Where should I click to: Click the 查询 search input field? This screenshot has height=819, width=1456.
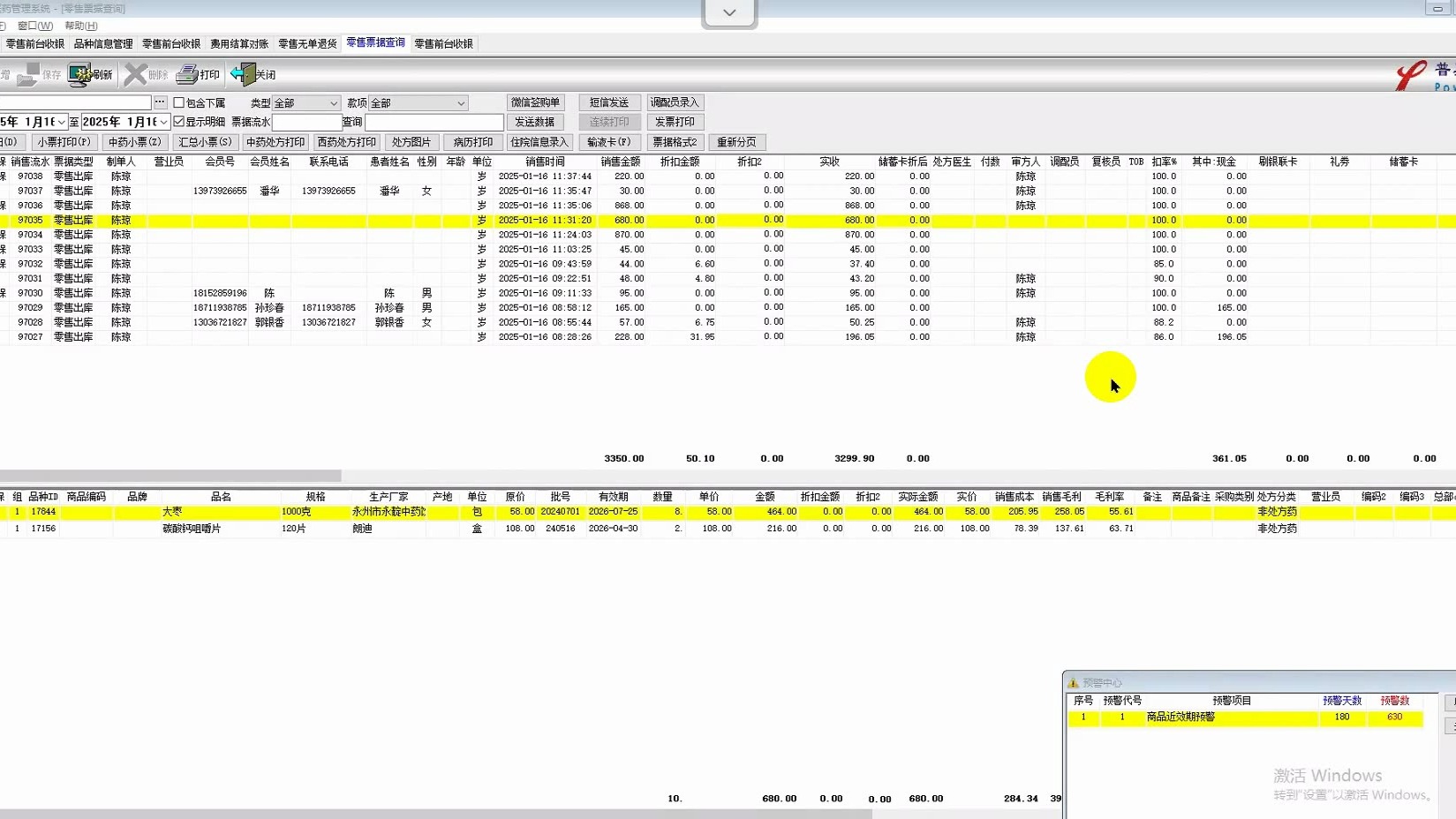pyautogui.click(x=434, y=122)
